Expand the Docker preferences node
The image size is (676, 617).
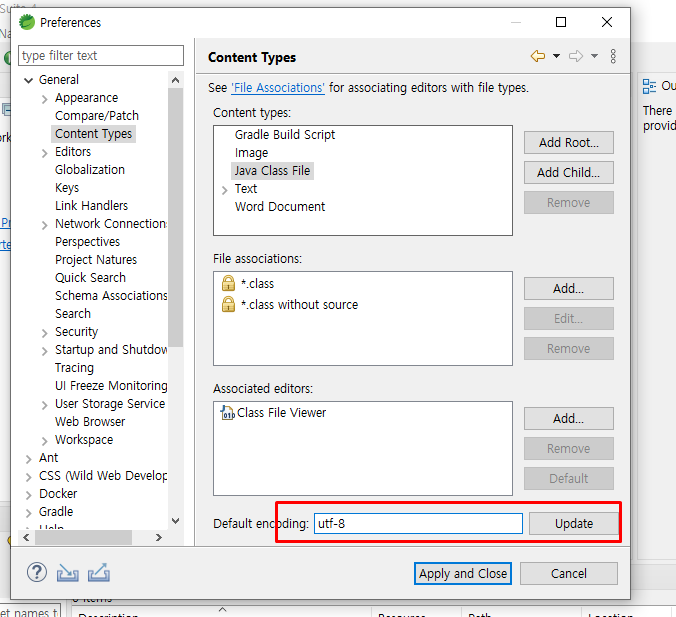coord(28,495)
